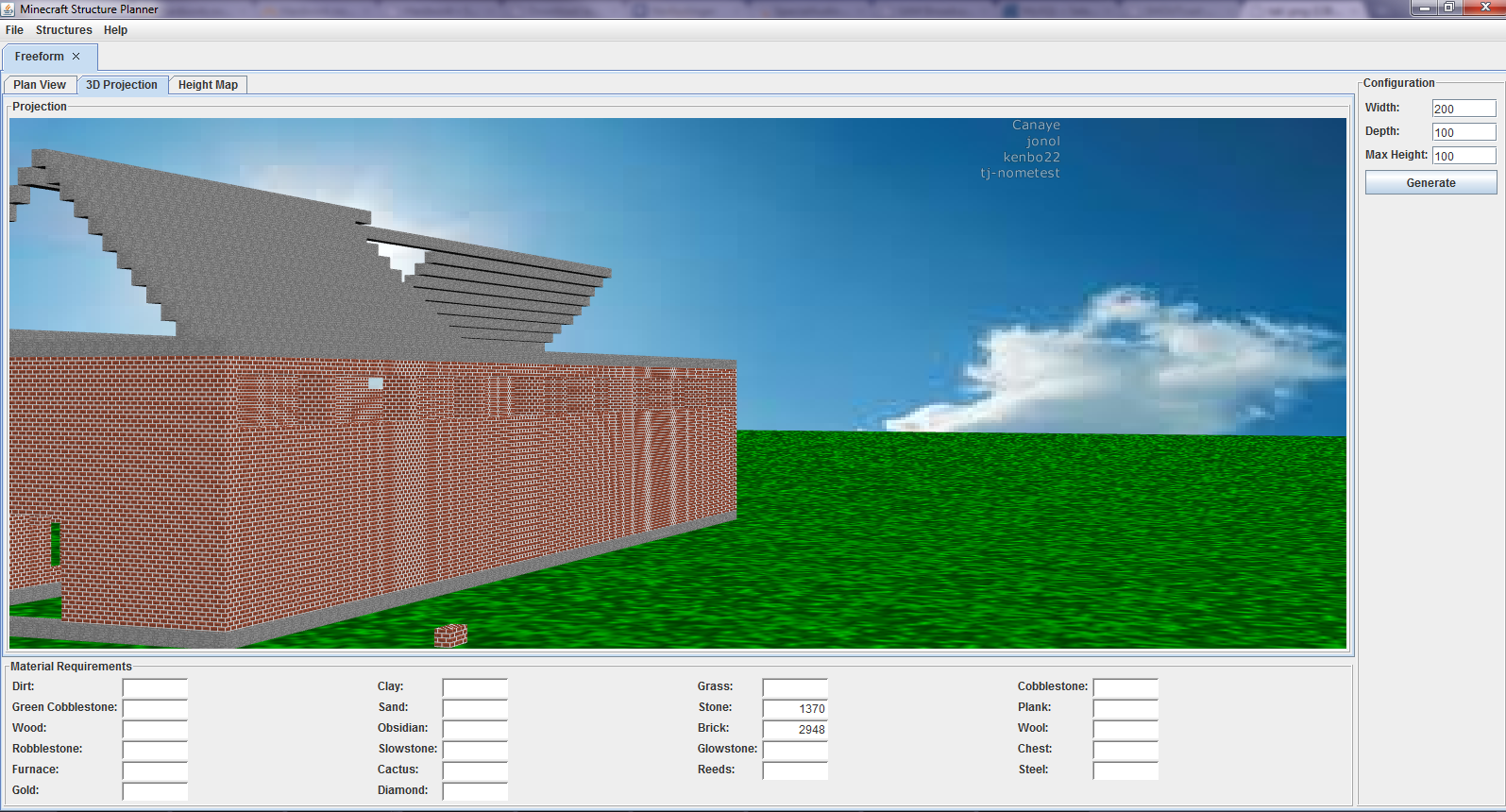Click the 'Canaye' name in the projection
This screenshot has height=812, width=1506.
[x=1036, y=125]
